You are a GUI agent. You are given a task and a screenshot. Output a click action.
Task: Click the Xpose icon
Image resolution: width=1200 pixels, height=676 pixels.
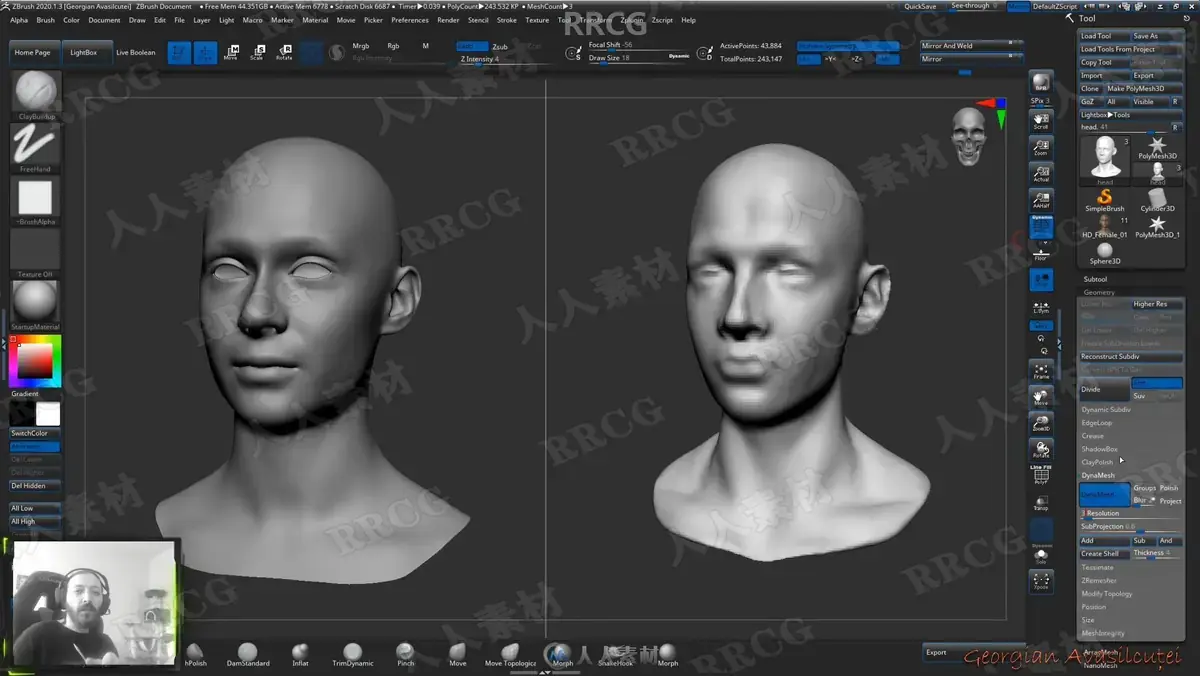(1041, 581)
